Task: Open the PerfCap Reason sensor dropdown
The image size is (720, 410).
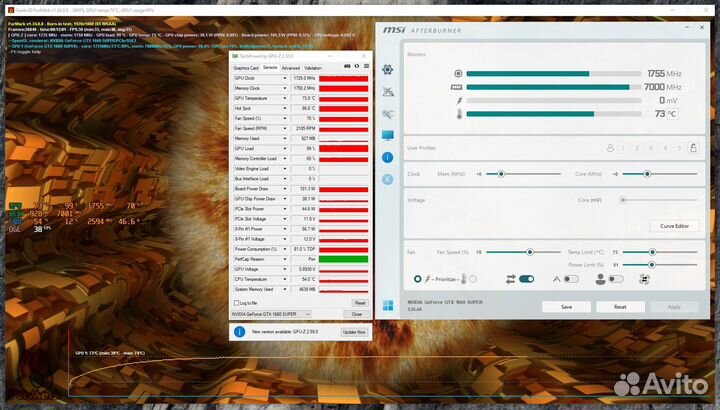Action: 285,259
